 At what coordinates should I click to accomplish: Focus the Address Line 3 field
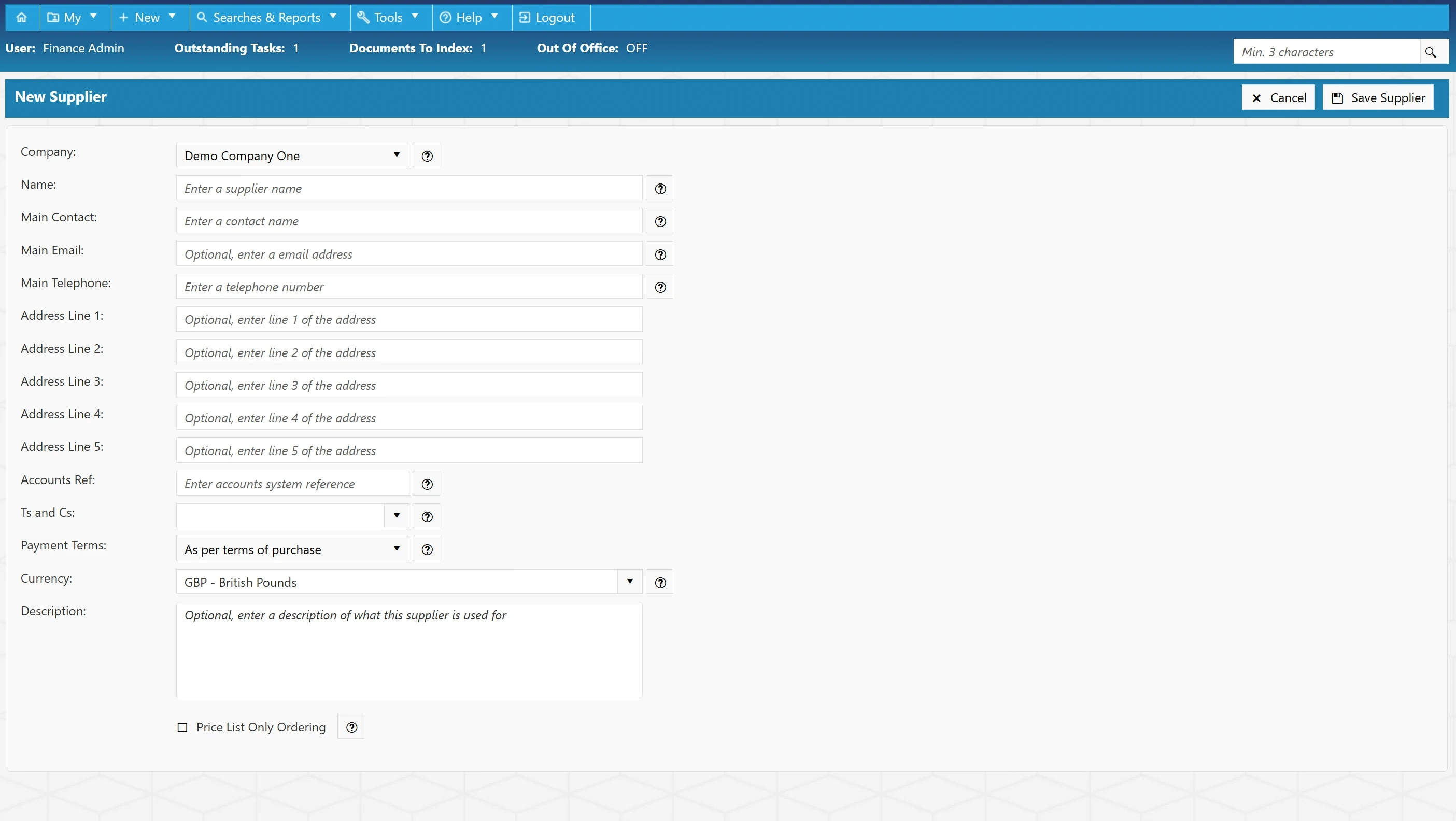[x=409, y=385]
